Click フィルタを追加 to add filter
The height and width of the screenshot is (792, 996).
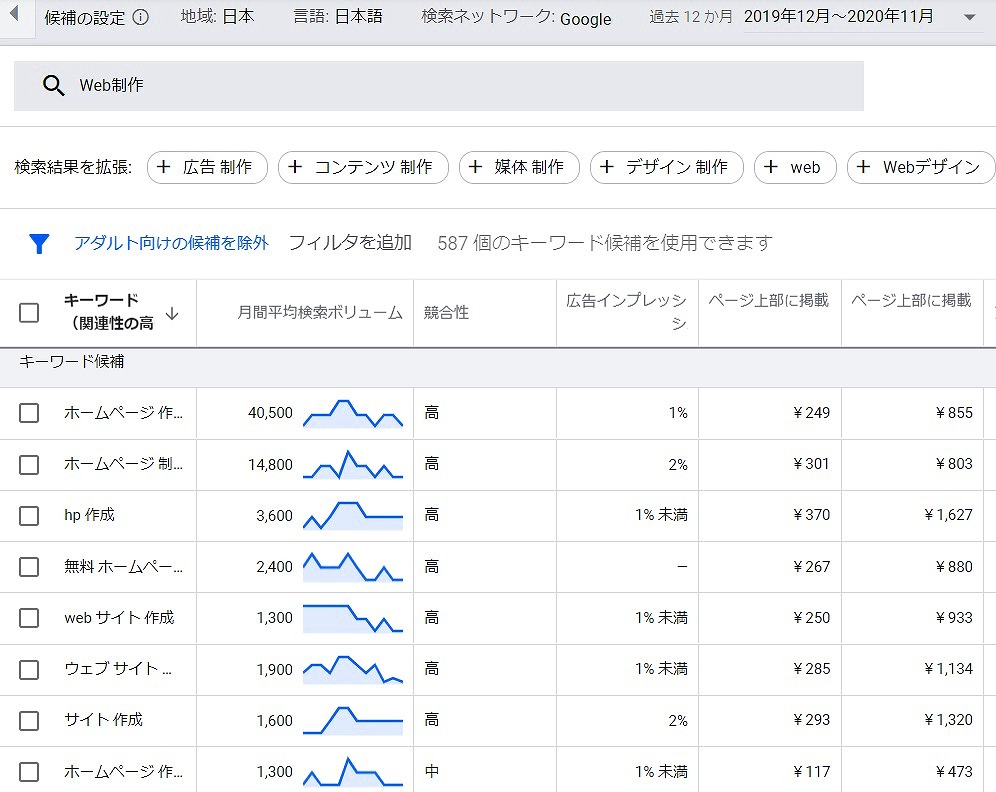350,242
